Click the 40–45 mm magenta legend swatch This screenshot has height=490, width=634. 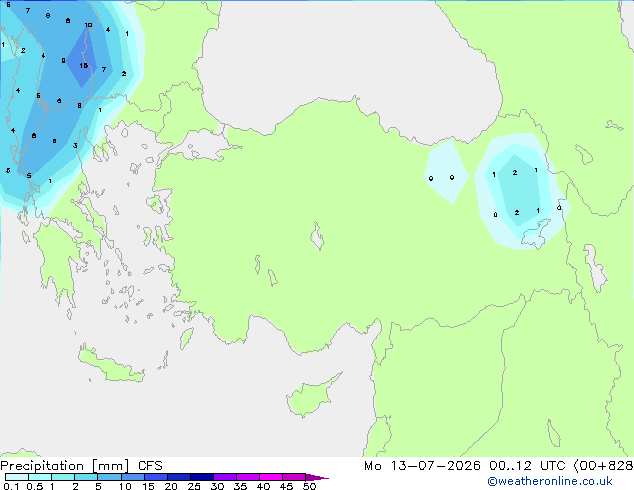[x=271, y=477]
